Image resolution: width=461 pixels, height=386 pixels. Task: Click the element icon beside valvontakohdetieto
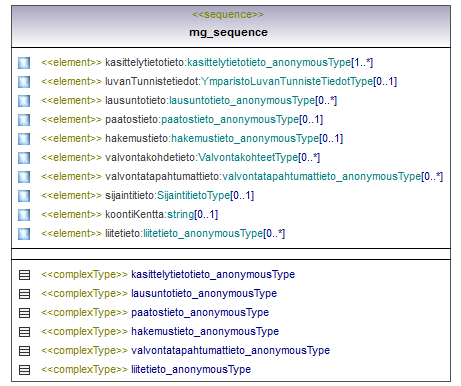(x=24, y=158)
